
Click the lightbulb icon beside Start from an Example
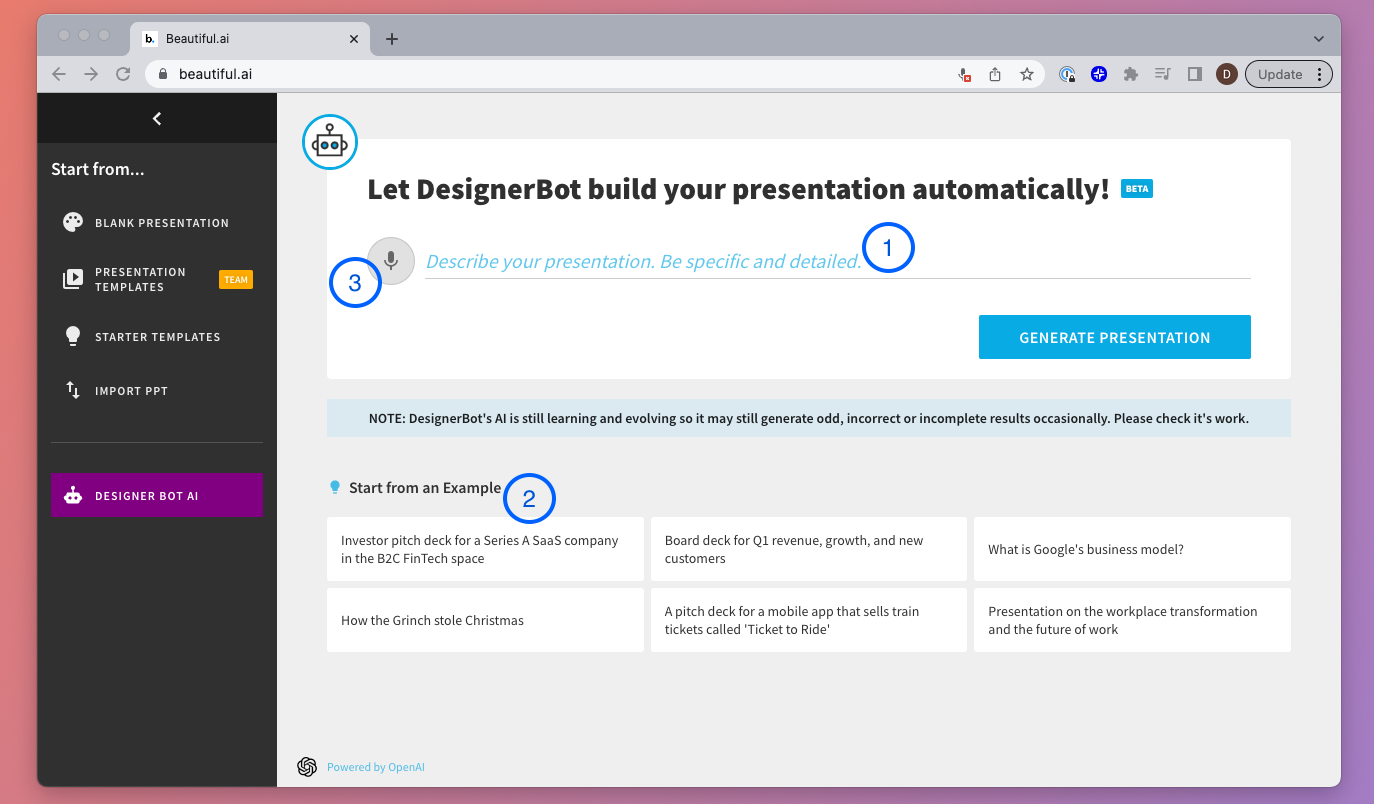(335, 487)
